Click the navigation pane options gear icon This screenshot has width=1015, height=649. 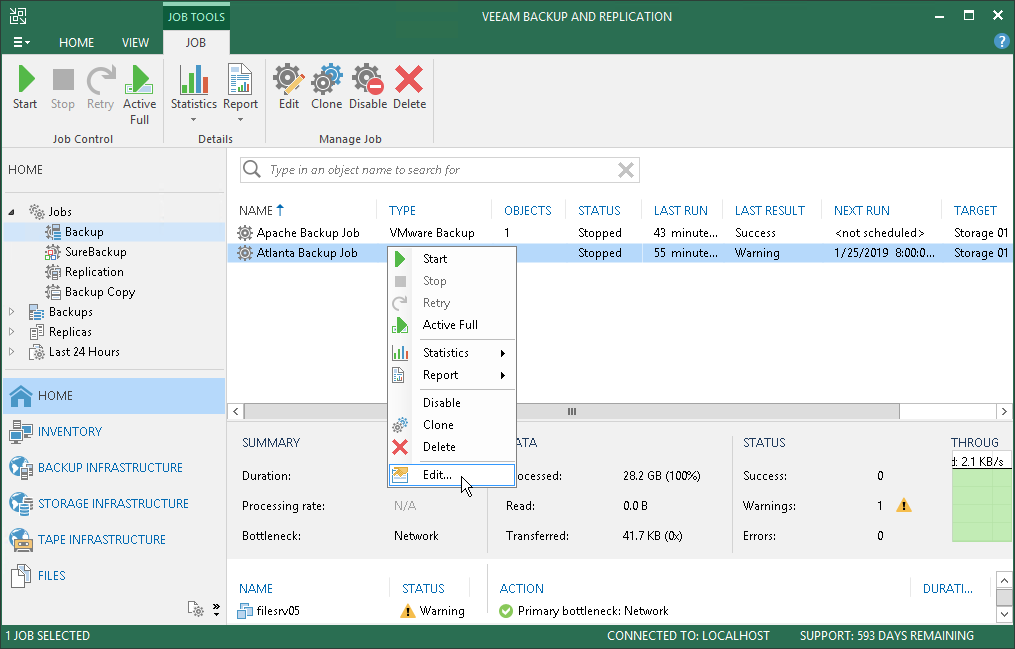click(x=195, y=608)
